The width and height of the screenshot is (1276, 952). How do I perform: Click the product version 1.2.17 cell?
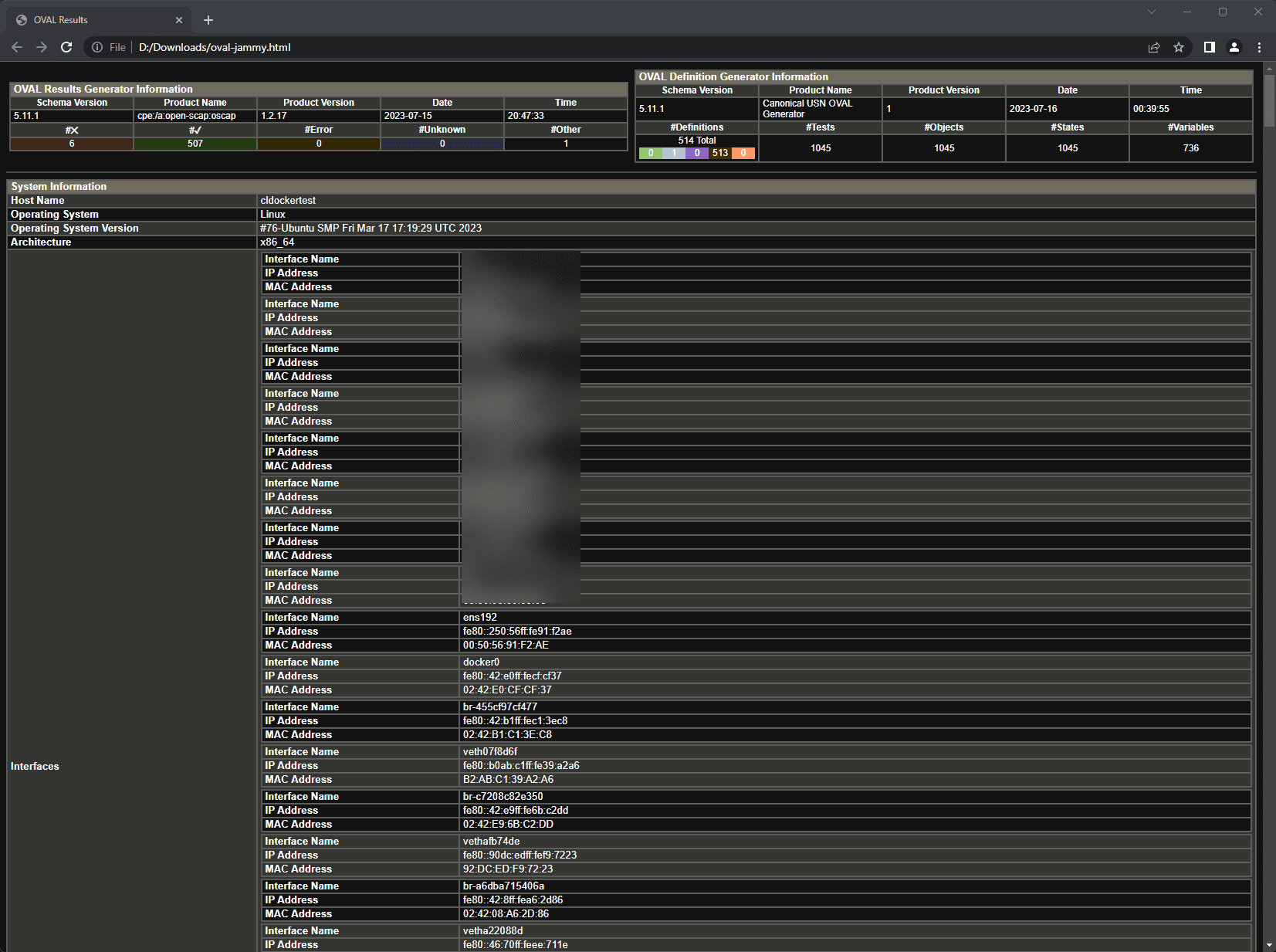pos(318,116)
